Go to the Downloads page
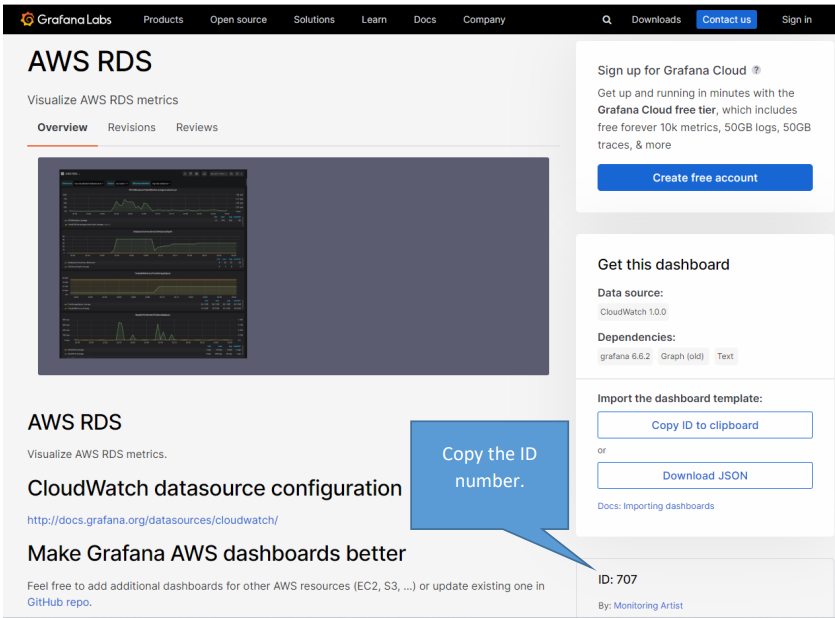Screen dimensions: 835x618 click(x=656, y=20)
